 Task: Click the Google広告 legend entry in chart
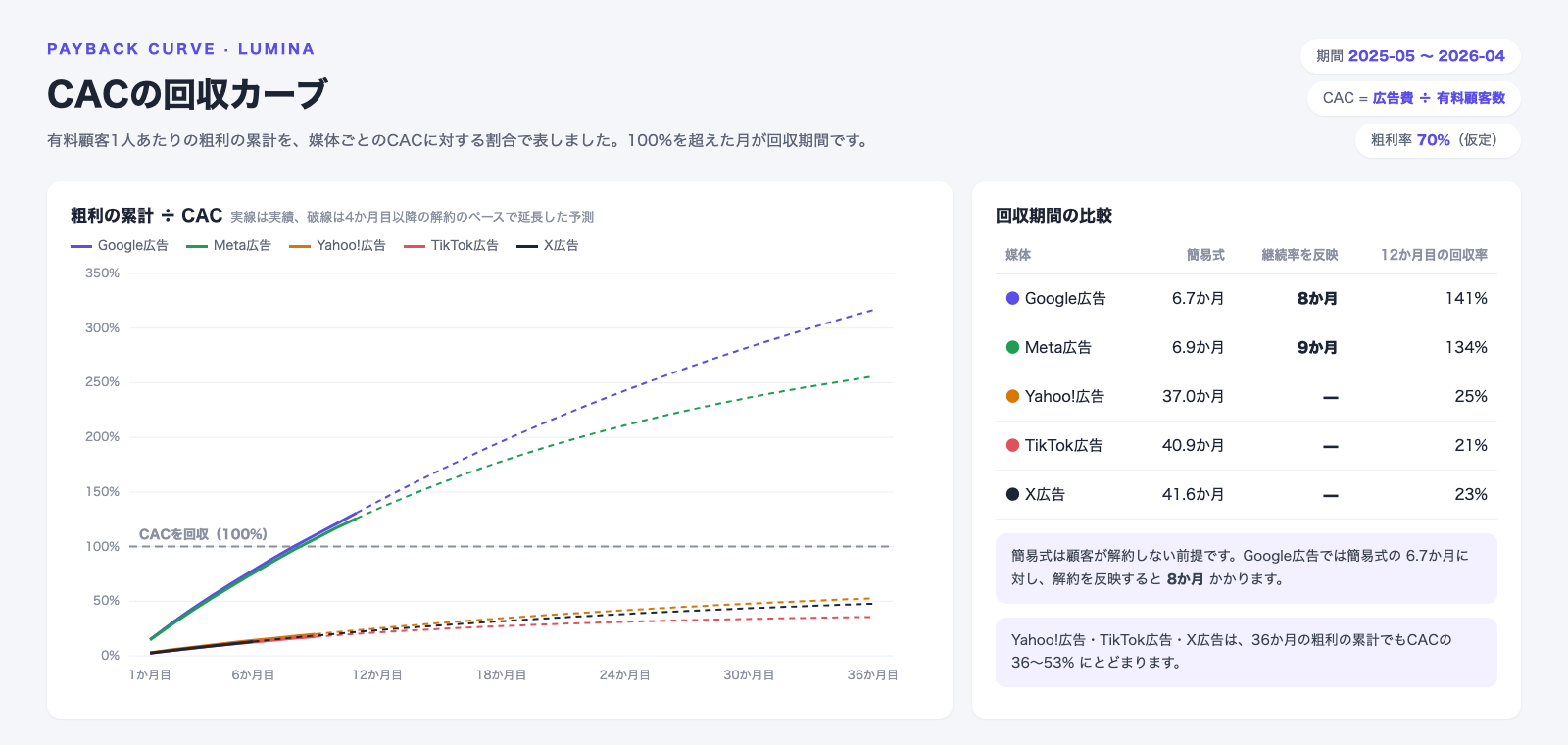pyautogui.click(x=120, y=245)
